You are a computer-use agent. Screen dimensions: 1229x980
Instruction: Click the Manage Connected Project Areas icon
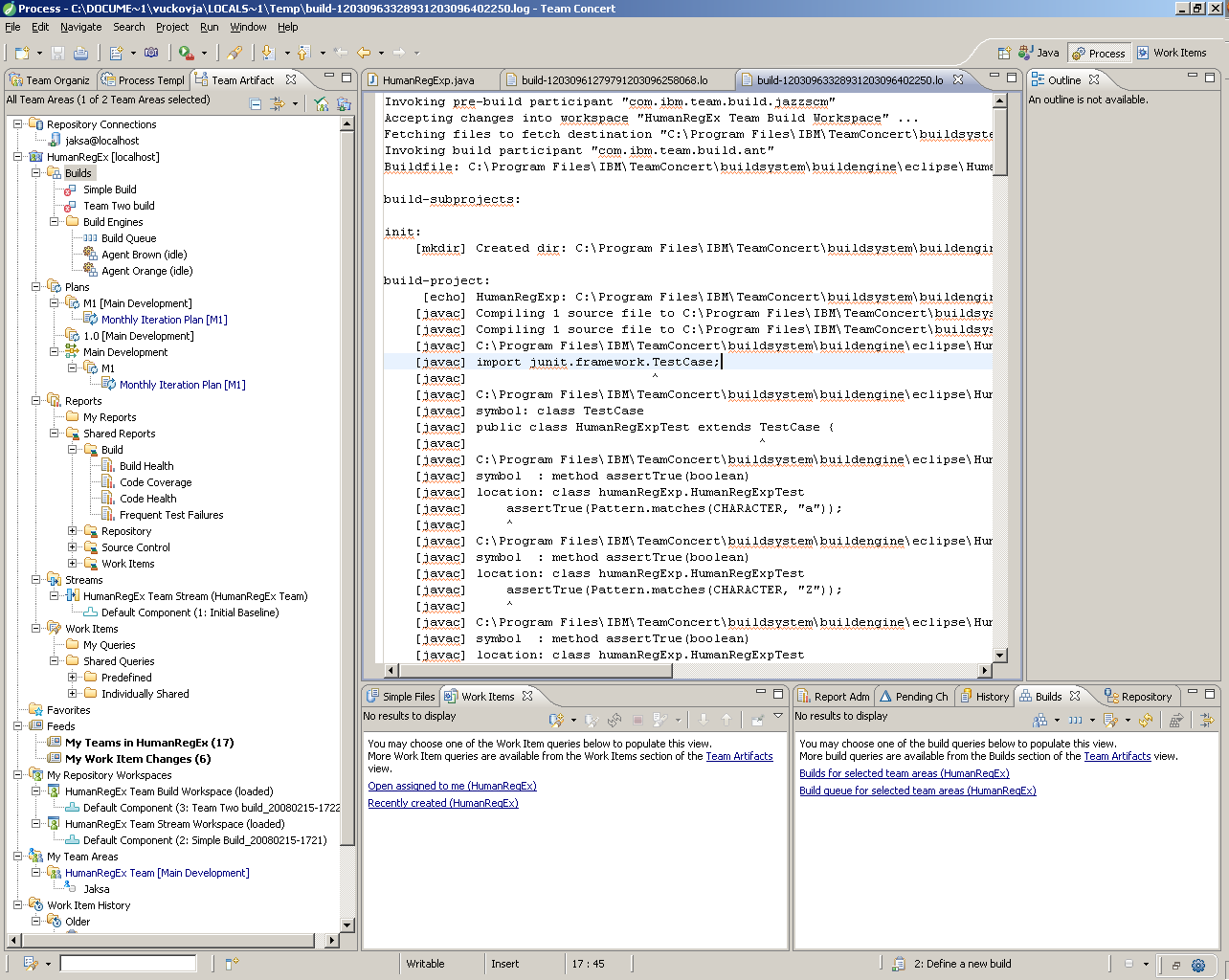pyautogui.click(x=322, y=103)
